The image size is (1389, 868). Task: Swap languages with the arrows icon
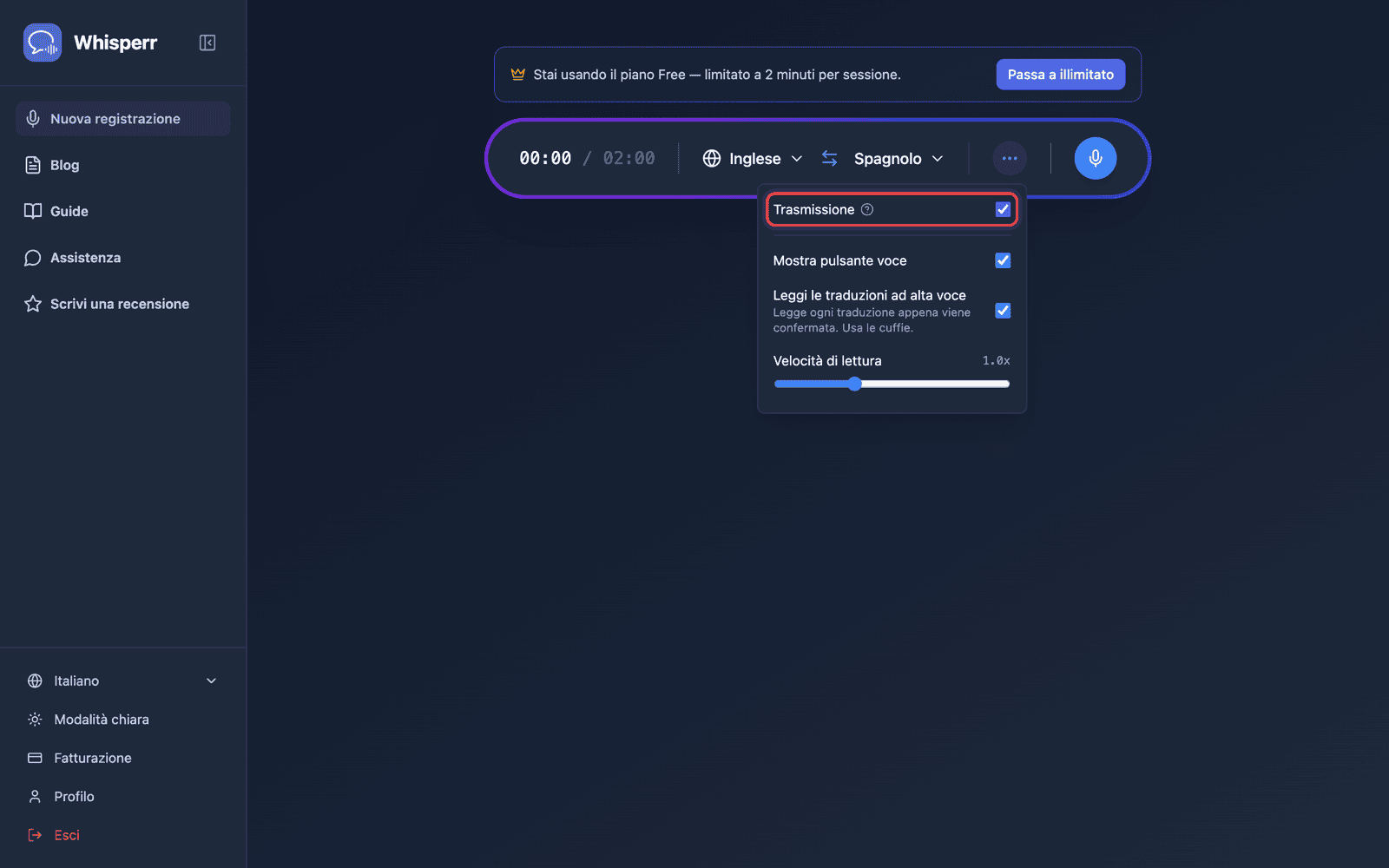[x=829, y=158]
